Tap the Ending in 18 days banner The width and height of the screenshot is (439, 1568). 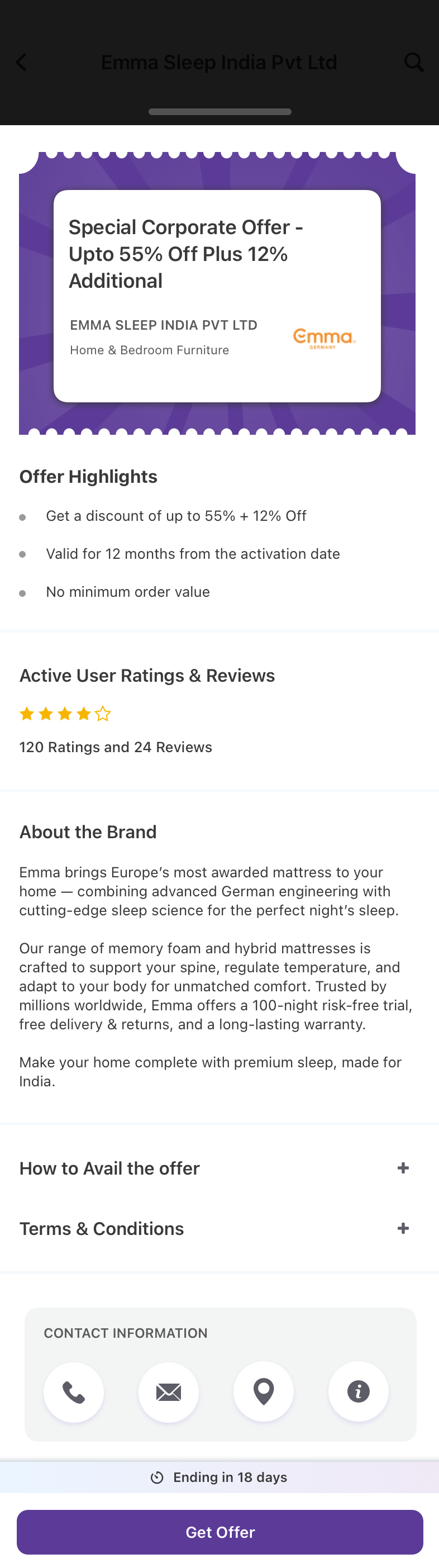click(230, 1477)
